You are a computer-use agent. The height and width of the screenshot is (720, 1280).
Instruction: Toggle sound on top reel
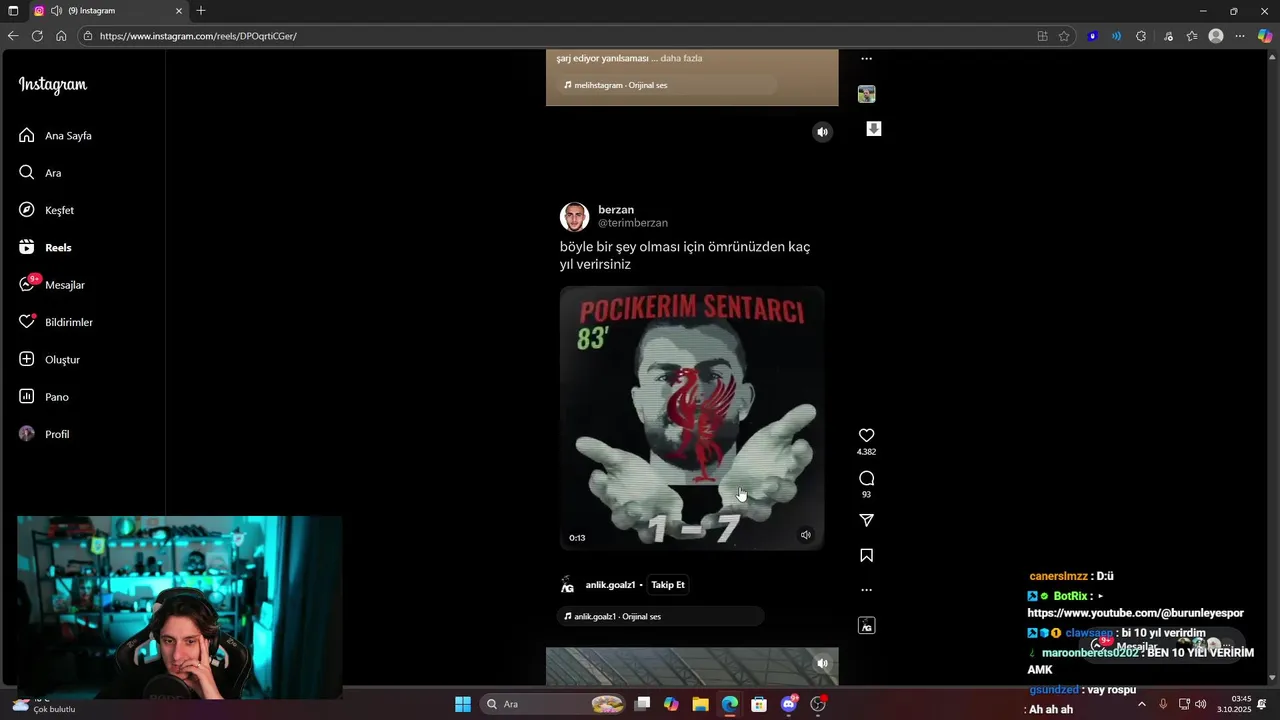(x=822, y=132)
